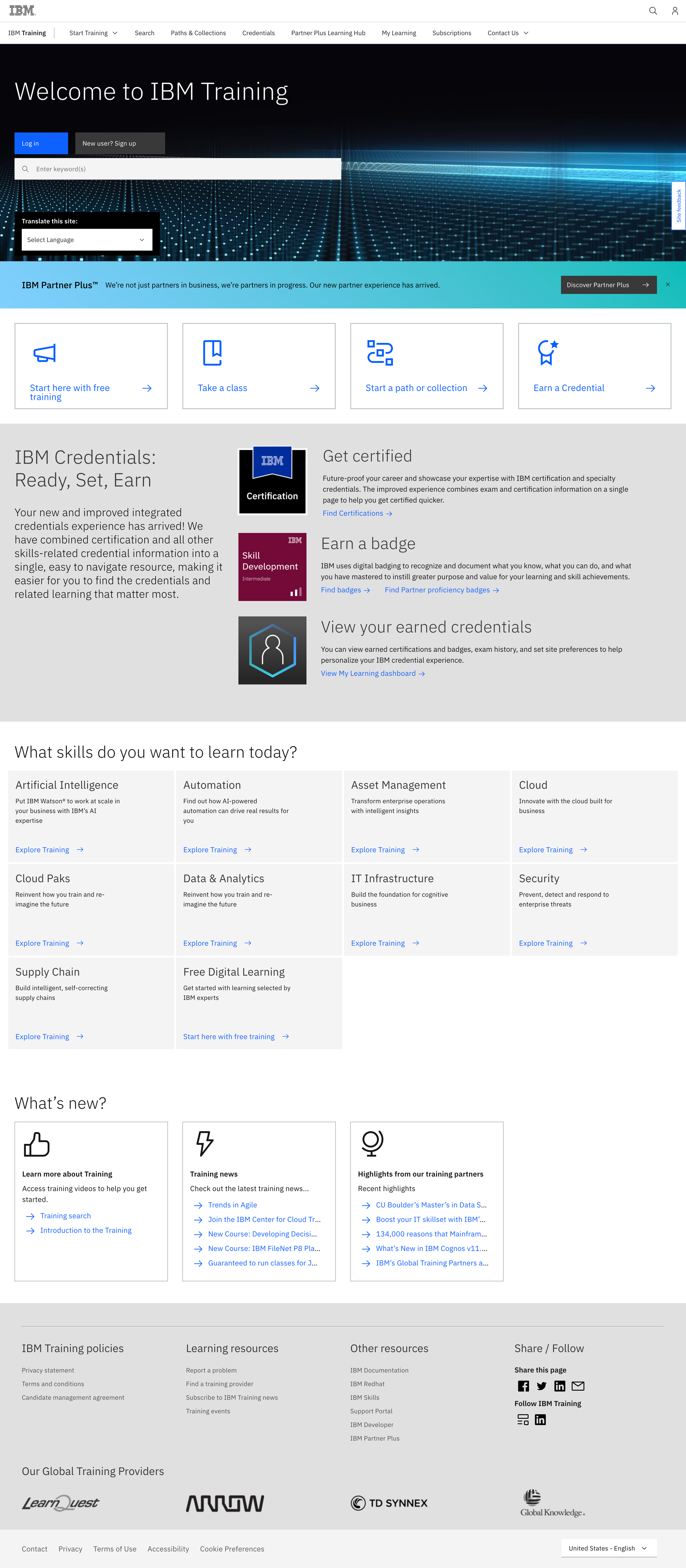Open the Accessibility footer link
Image resolution: width=686 pixels, height=1568 pixels.
(x=168, y=1549)
